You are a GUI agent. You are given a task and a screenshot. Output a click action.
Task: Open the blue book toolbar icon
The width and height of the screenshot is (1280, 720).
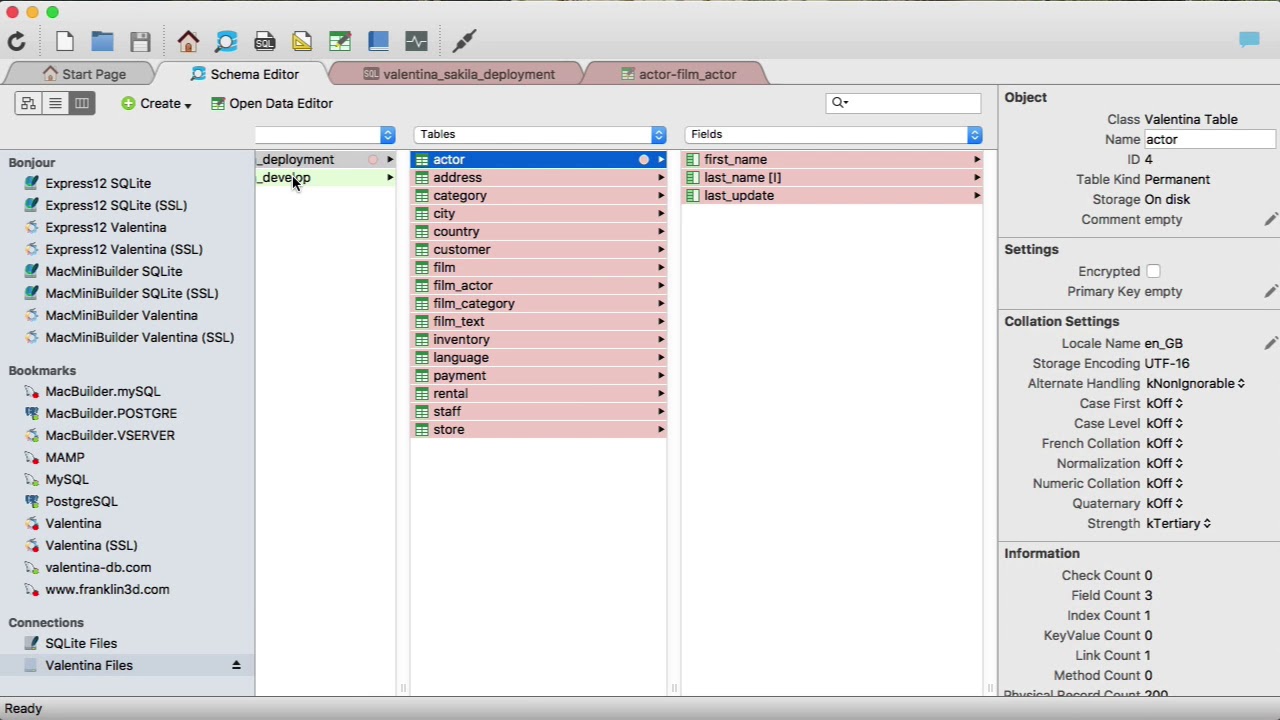378,41
